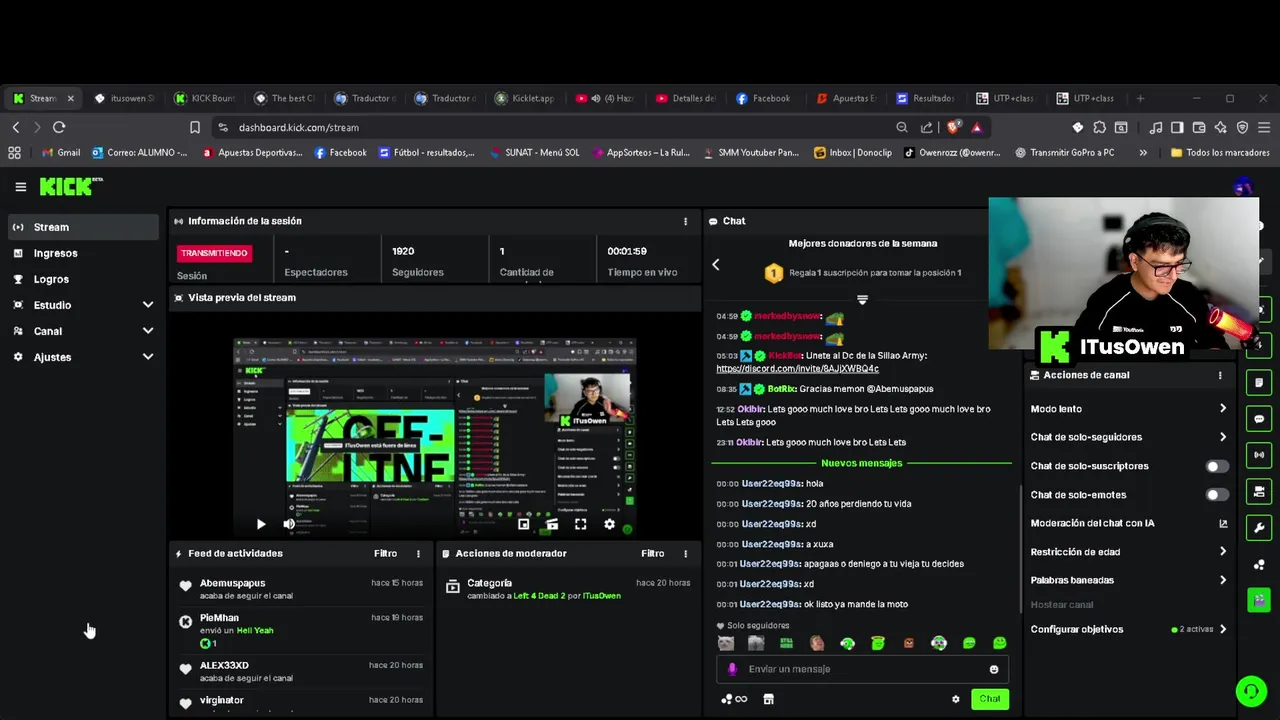This screenshot has width=1280, height=720.
Task: Click ALEX33XD follow entry in activity feed
Action: [300, 671]
